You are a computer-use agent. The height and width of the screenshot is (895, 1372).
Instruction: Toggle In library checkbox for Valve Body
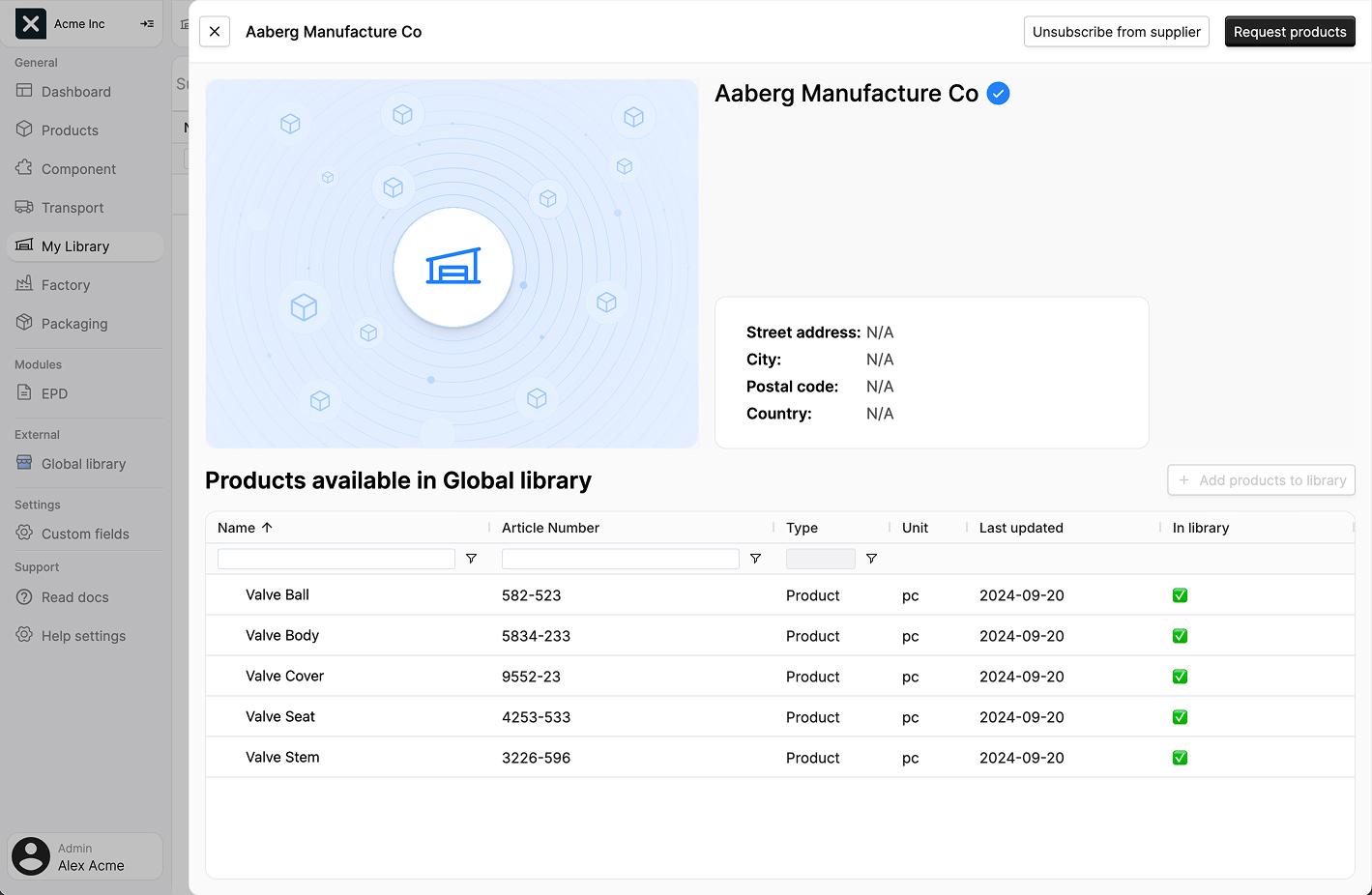pos(1180,636)
